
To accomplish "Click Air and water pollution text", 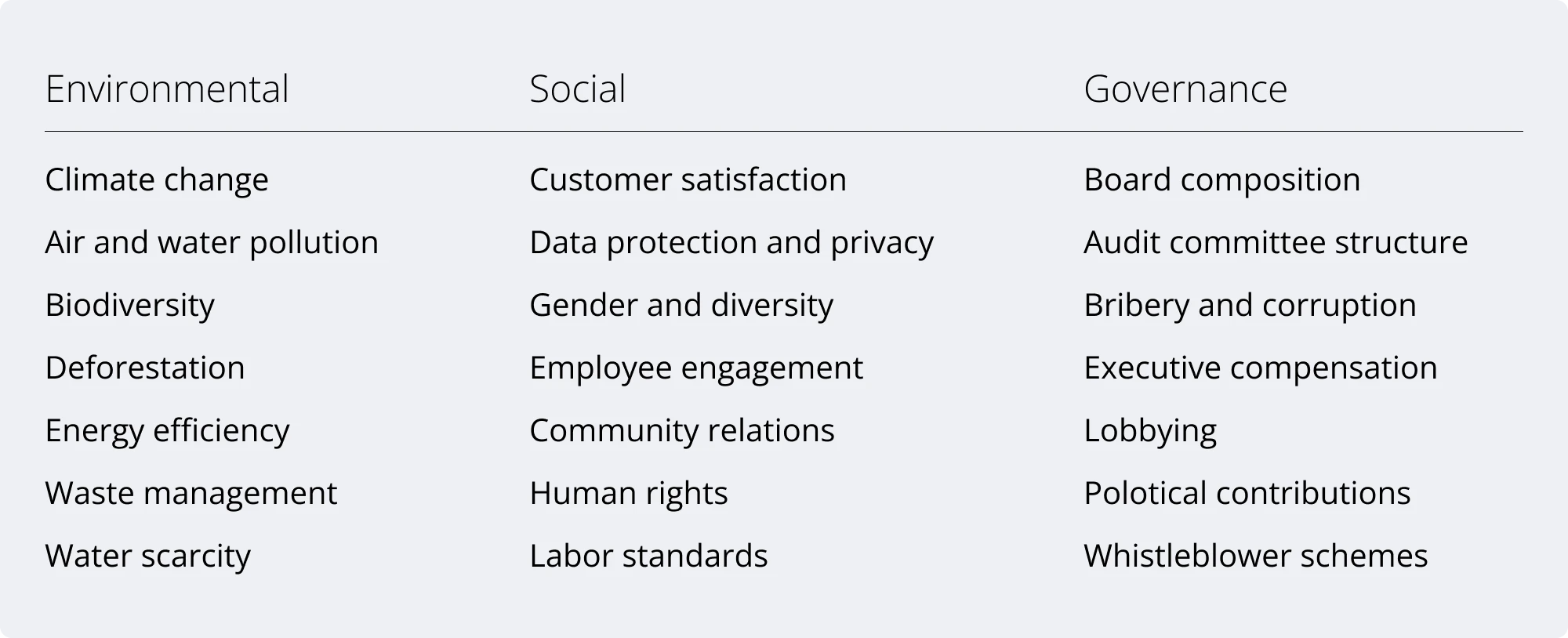I will [x=212, y=242].
